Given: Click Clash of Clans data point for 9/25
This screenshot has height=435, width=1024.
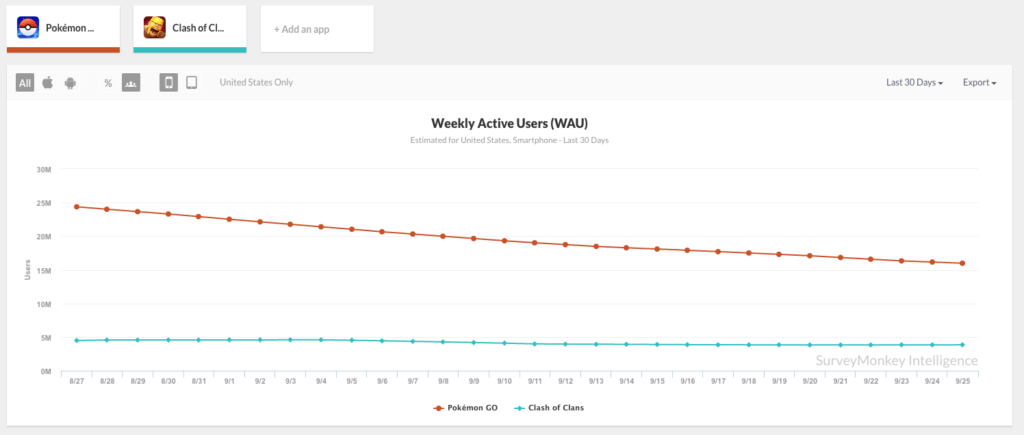Looking at the screenshot, I should click(x=962, y=344).
